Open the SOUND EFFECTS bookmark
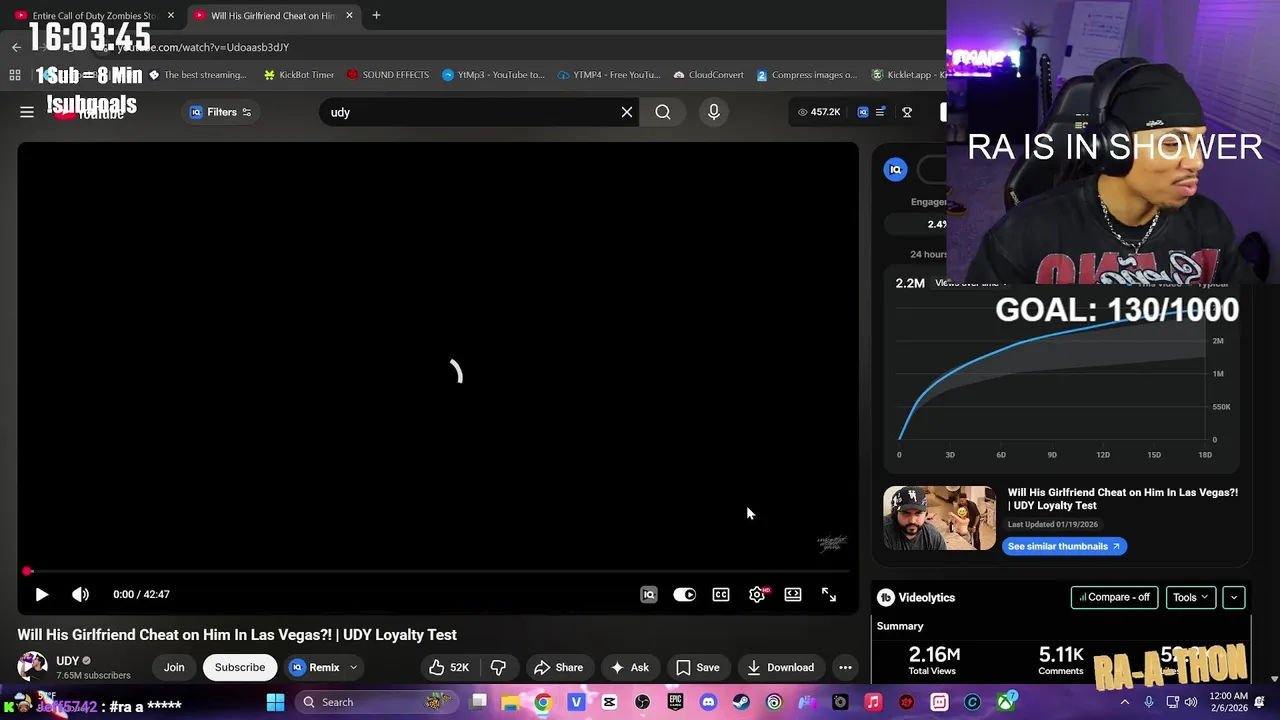 (387, 75)
